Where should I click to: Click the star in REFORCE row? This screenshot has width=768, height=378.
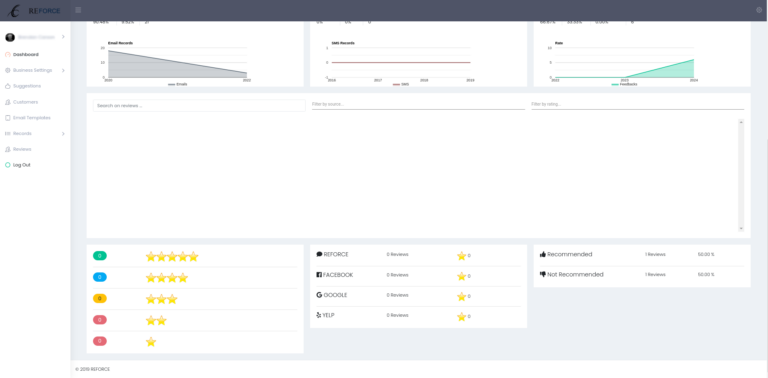(x=461, y=256)
